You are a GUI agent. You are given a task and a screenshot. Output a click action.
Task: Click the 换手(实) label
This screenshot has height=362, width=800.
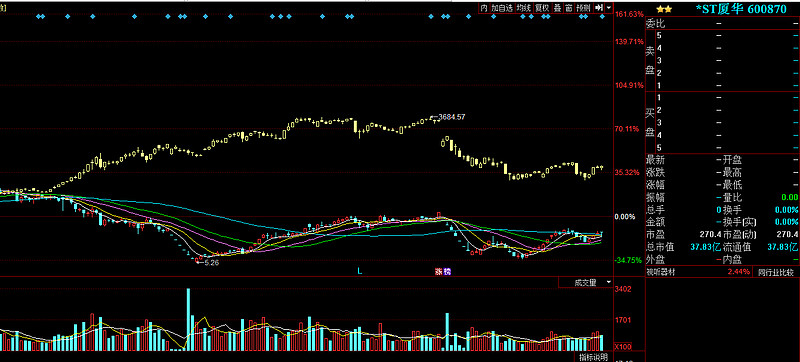click(739, 222)
